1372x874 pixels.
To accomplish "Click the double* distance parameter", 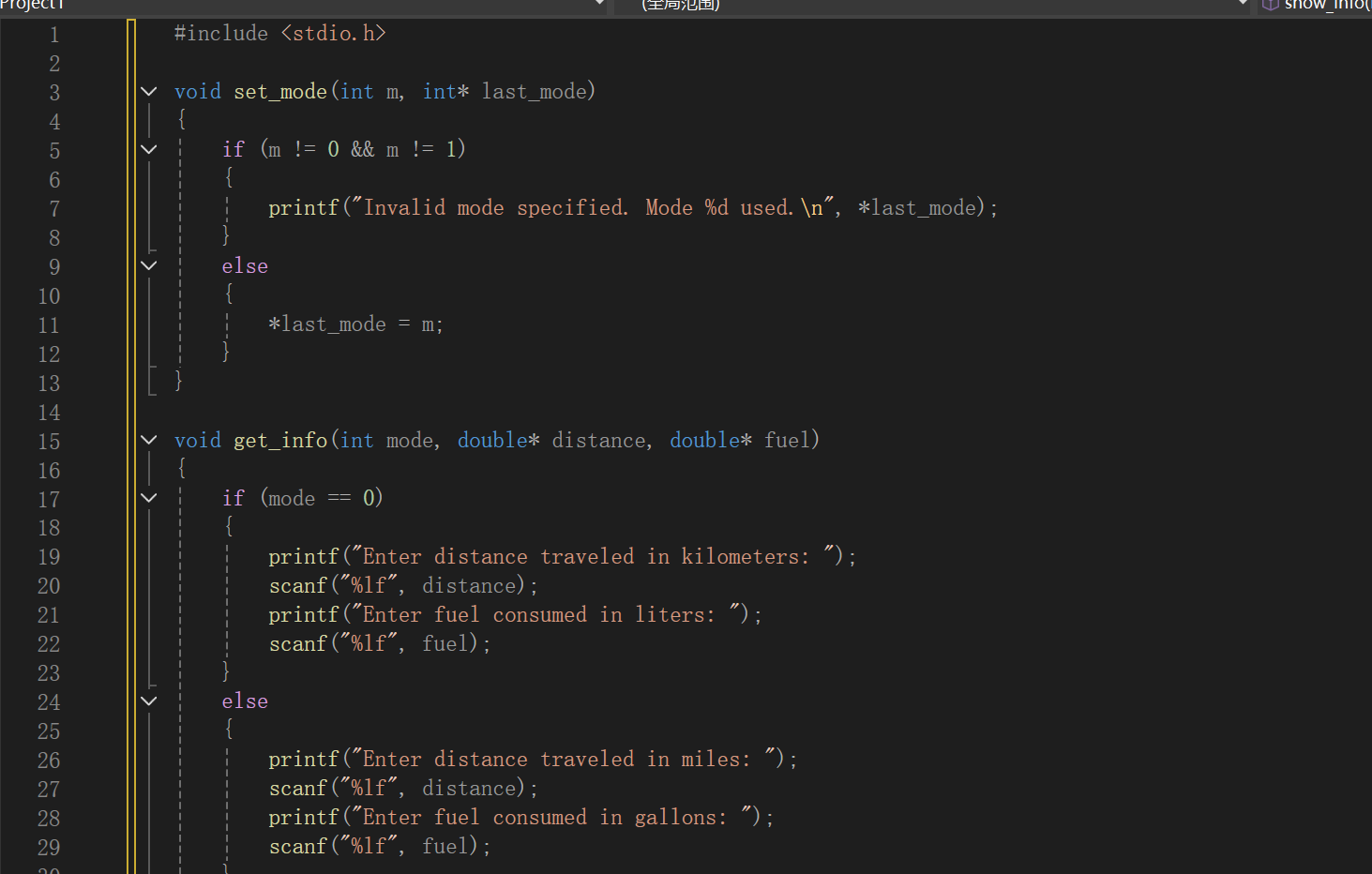I will click(x=551, y=441).
